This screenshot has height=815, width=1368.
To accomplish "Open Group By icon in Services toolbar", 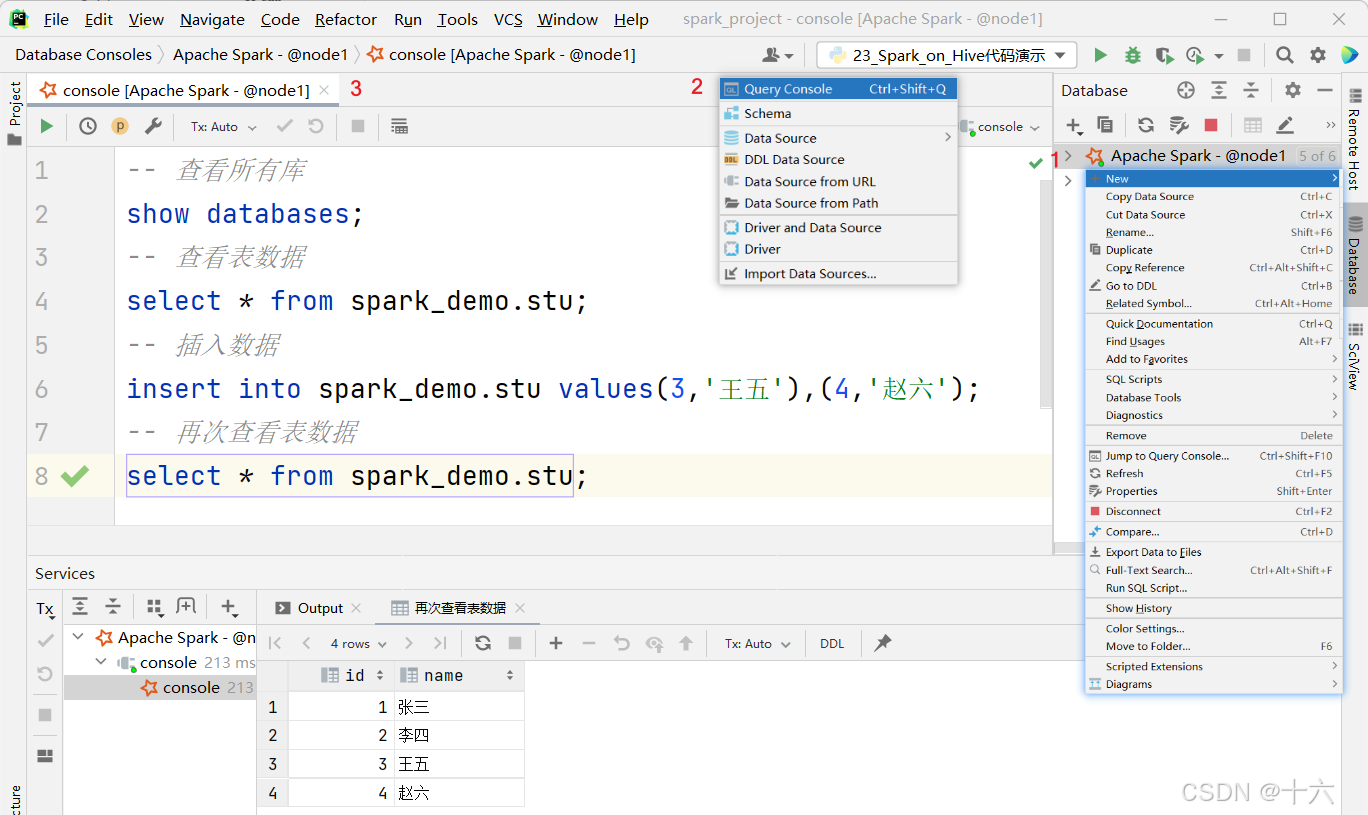I will click(x=154, y=606).
